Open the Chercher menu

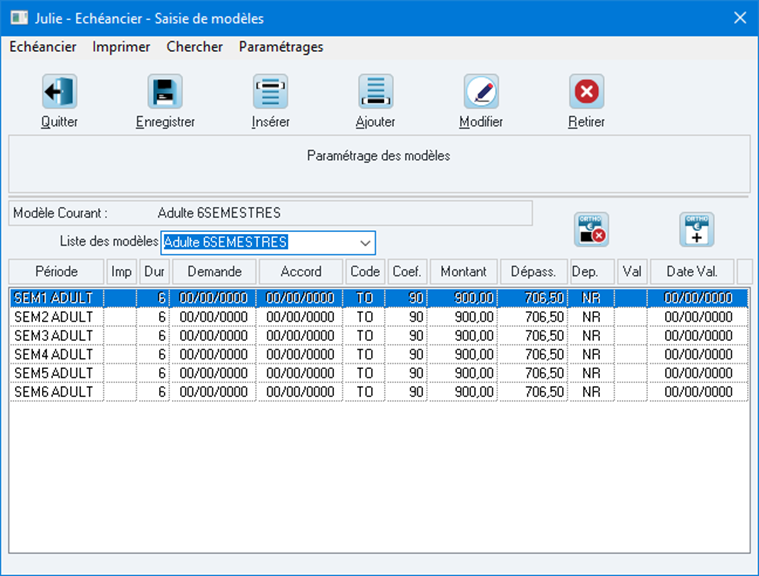pyautogui.click(x=195, y=46)
